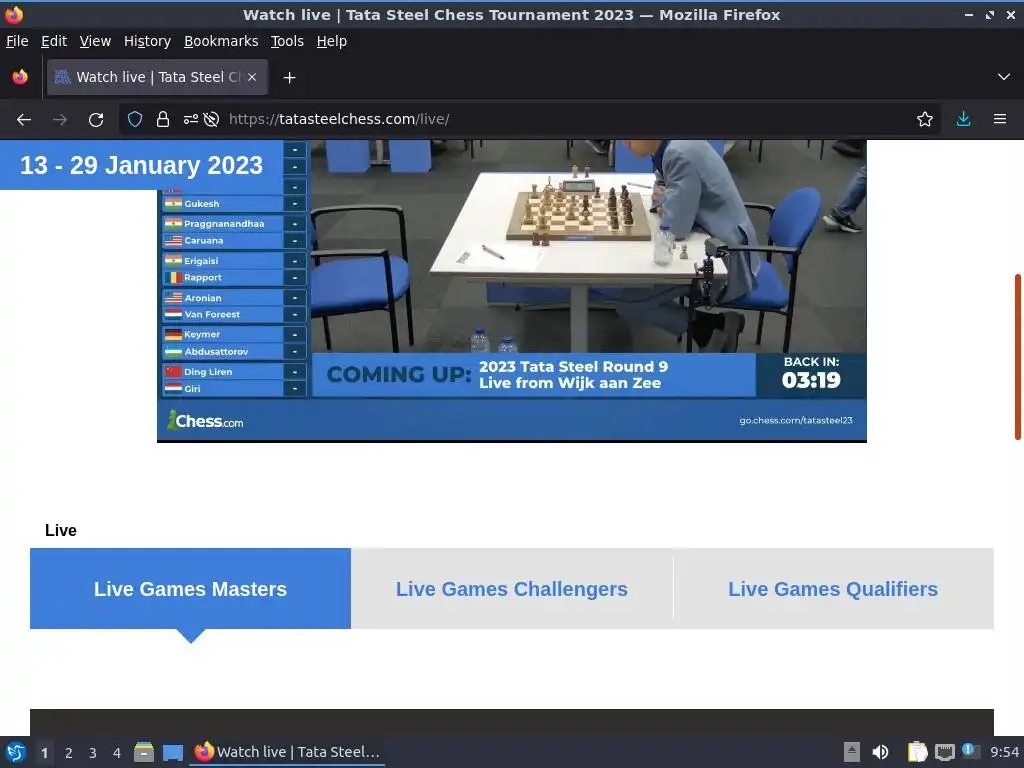Open the network tray icon
1024x768 pixels.
[944, 752]
